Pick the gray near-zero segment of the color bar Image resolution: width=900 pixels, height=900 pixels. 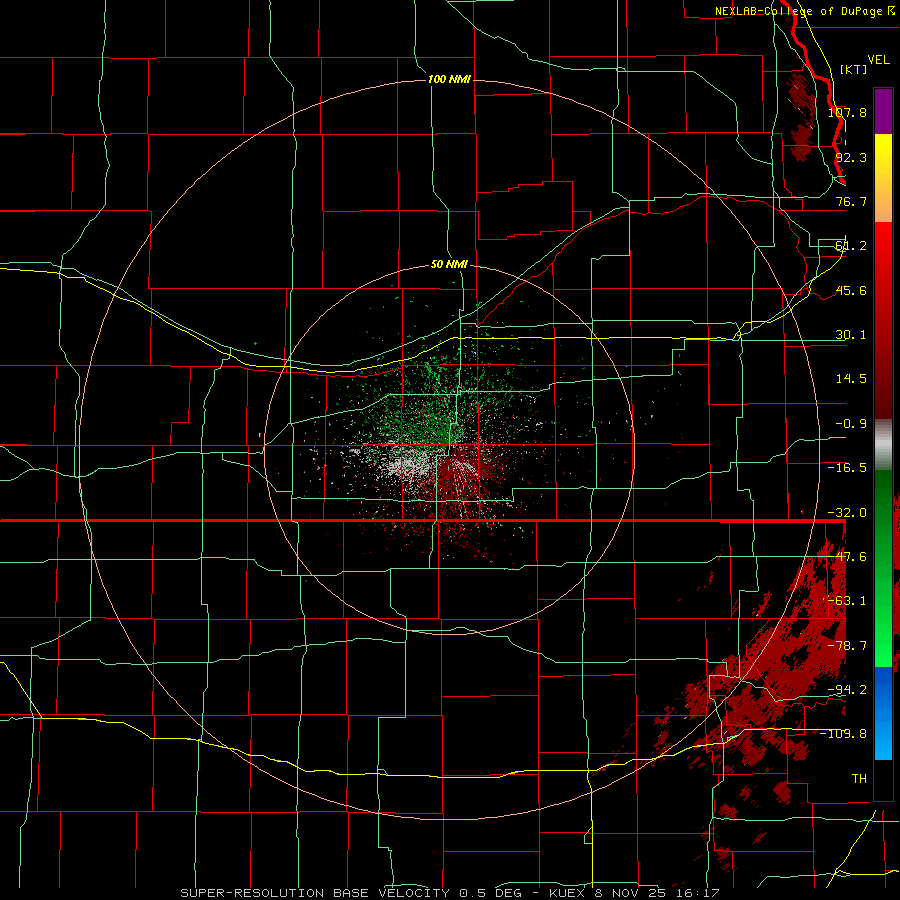883,444
